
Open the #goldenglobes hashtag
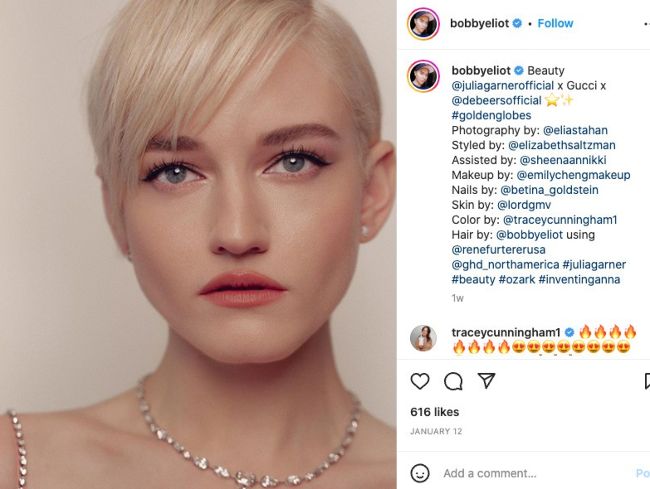(x=489, y=115)
